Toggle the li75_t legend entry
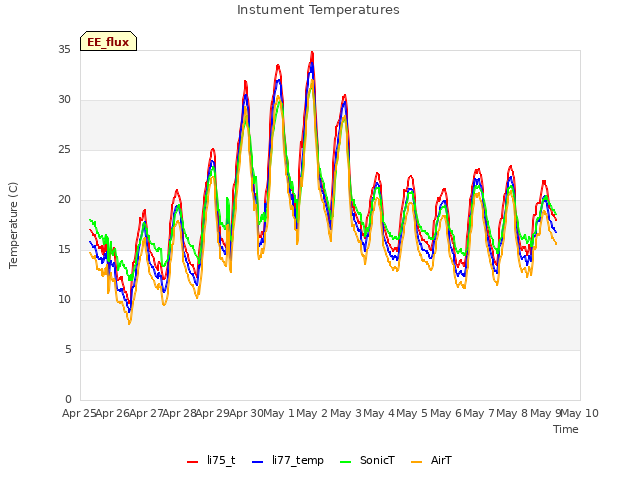Image resolution: width=640 pixels, height=480 pixels. 211,460
